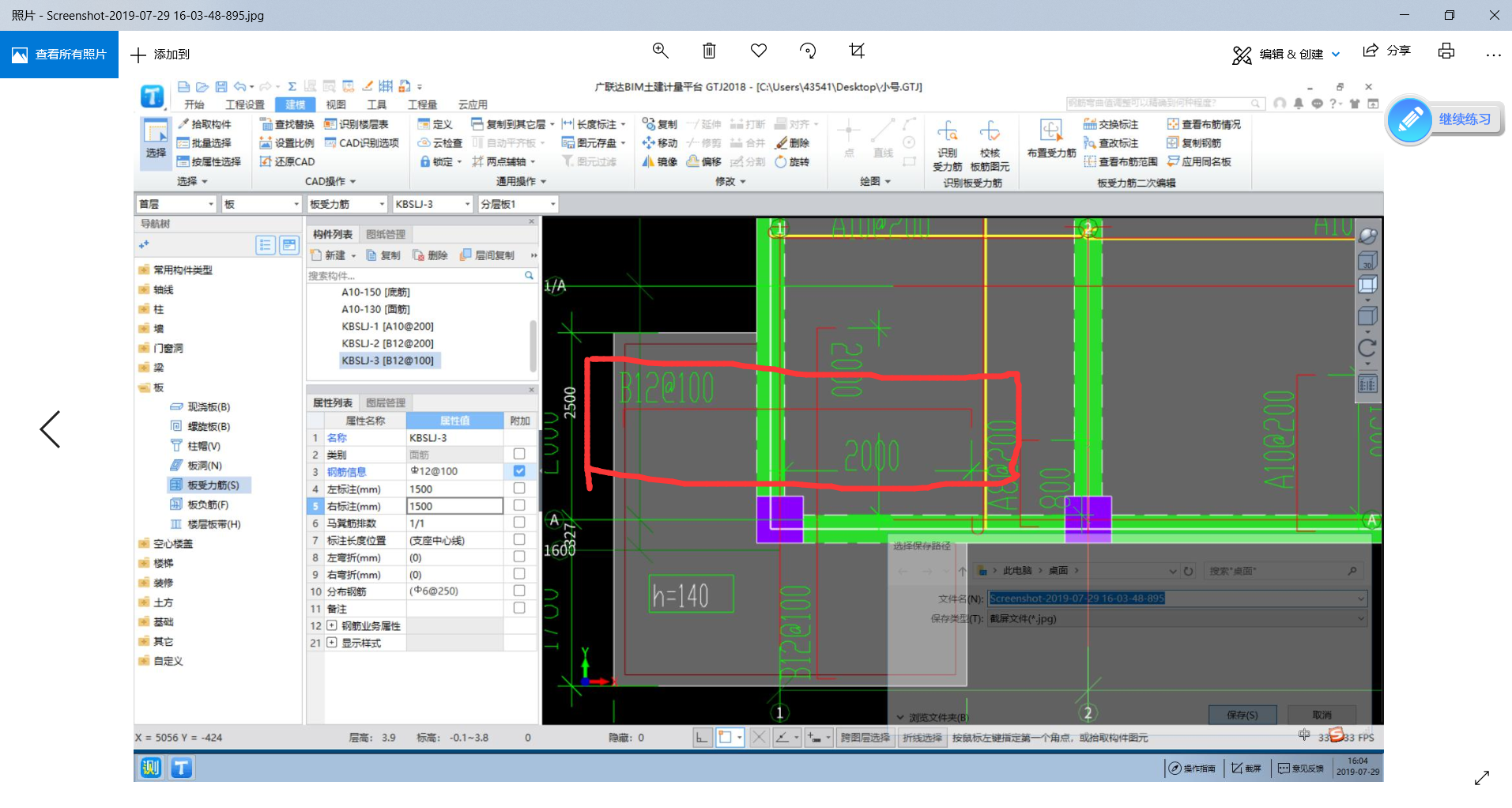The width and height of the screenshot is (1512, 808).
Task: Click the 布置受力筋 tool icon
Action: pyautogui.click(x=1051, y=139)
